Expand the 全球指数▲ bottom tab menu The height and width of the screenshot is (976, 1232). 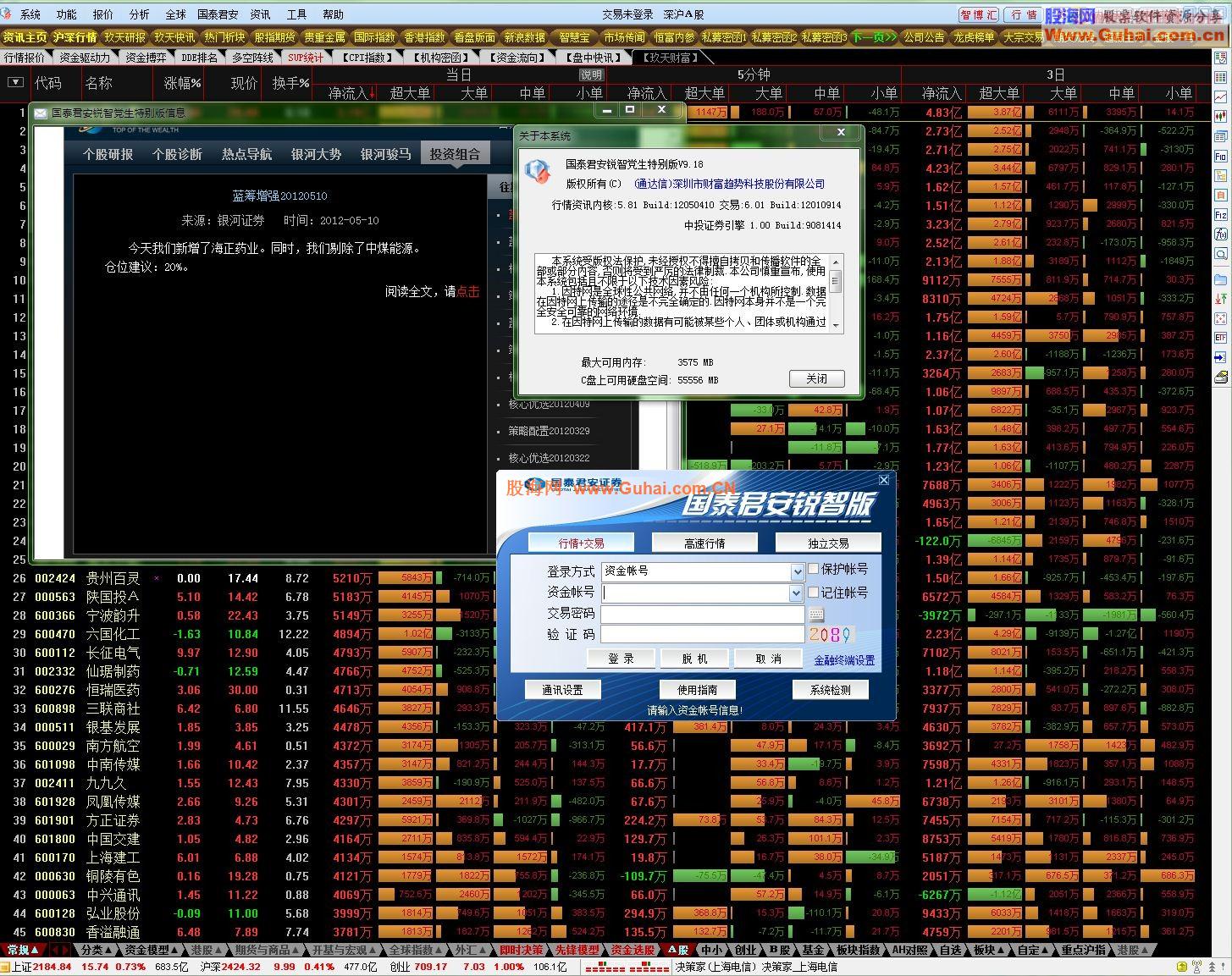click(x=416, y=950)
